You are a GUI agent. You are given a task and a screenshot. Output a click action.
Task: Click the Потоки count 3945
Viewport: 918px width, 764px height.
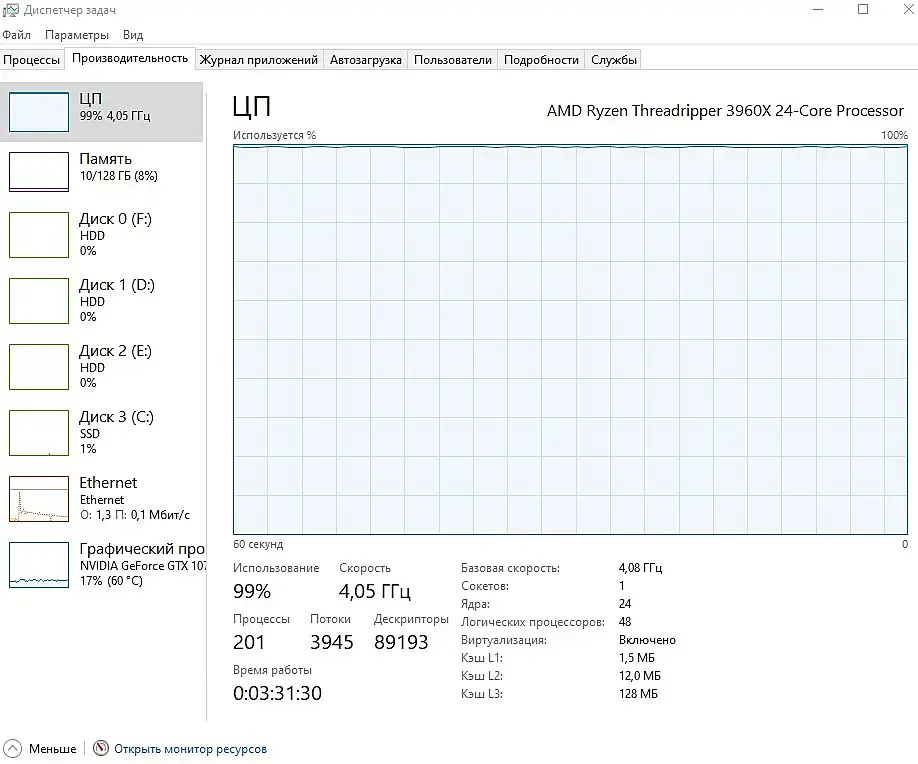point(331,642)
